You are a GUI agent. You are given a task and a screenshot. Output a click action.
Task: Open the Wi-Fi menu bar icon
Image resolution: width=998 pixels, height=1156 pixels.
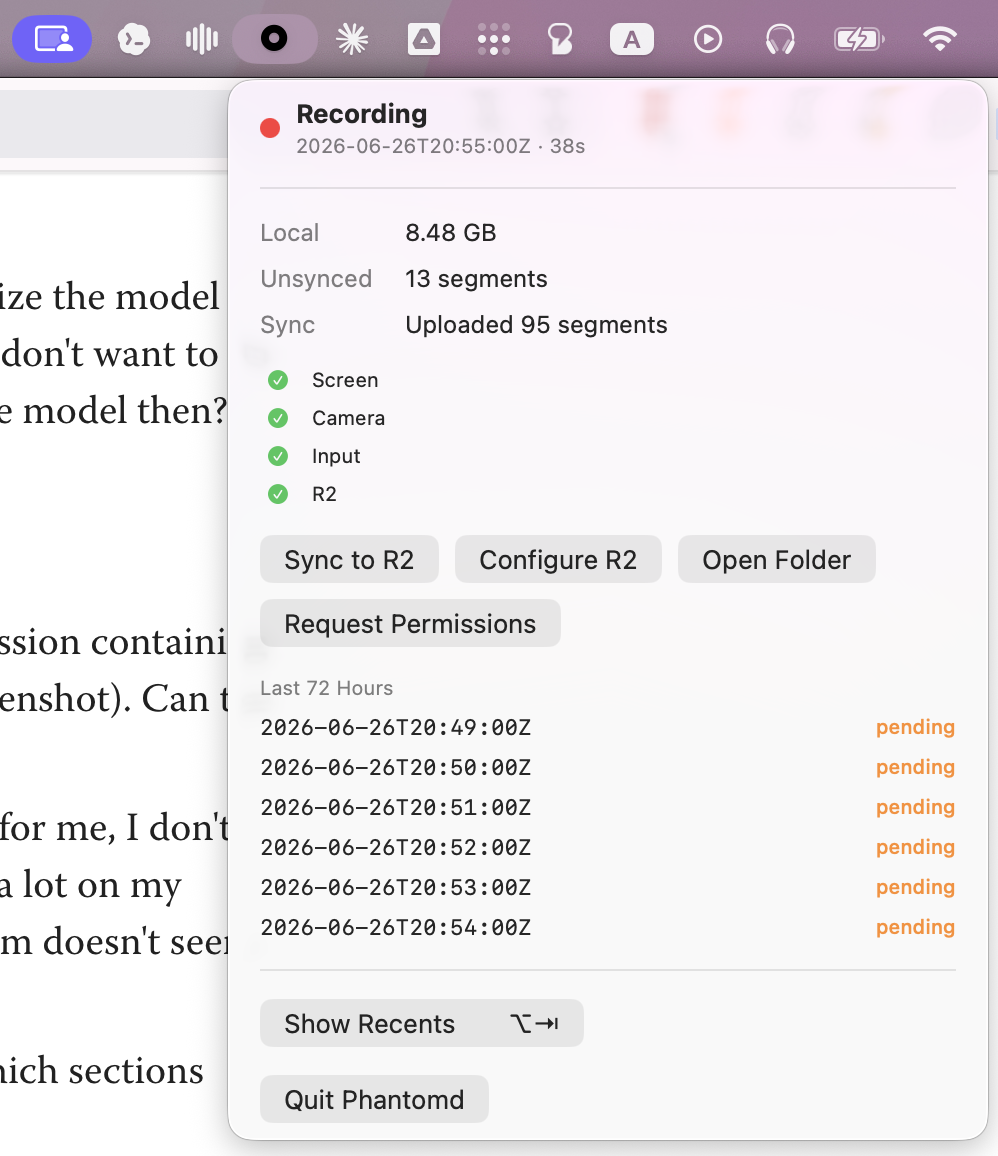(940, 39)
